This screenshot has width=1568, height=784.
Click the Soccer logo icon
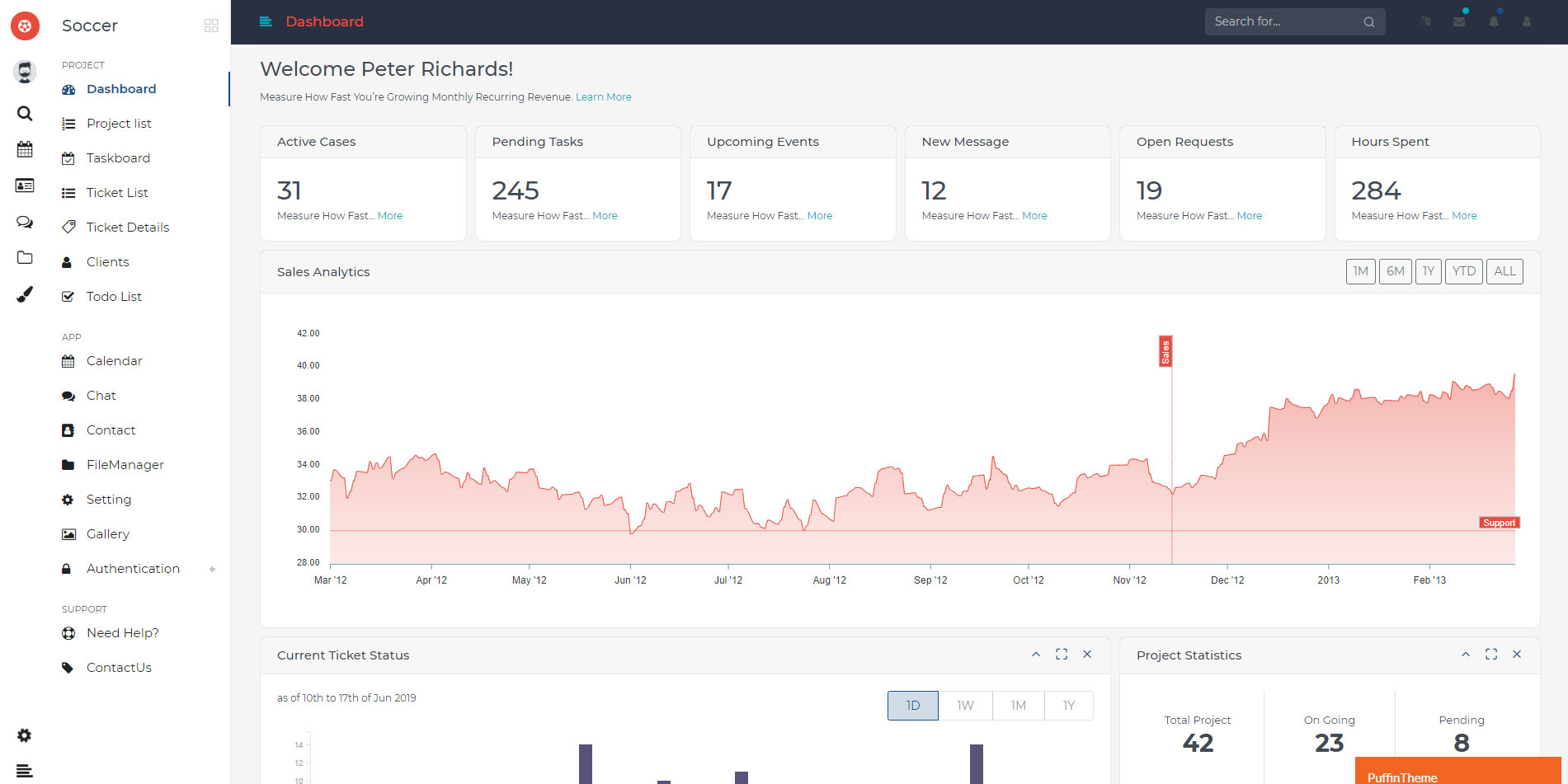pos(25,26)
